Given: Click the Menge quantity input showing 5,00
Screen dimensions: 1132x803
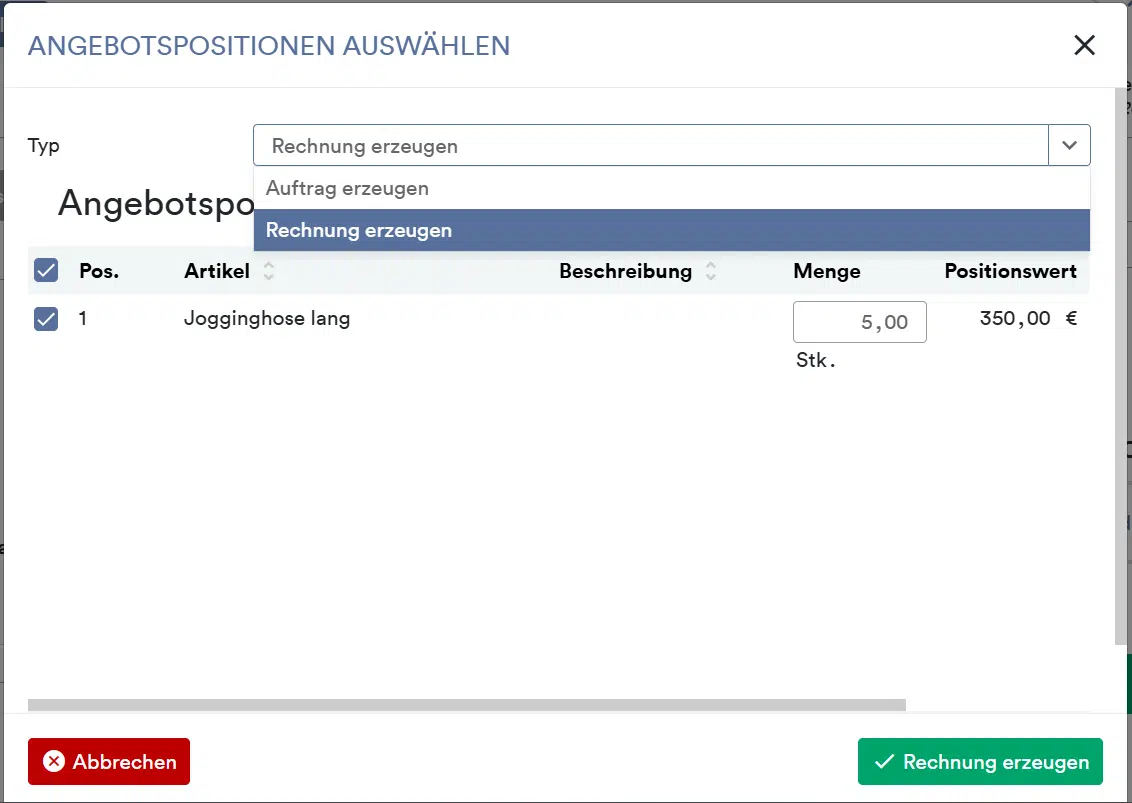Looking at the screenshot, I should pyautogui.click(x=859, y=321).
